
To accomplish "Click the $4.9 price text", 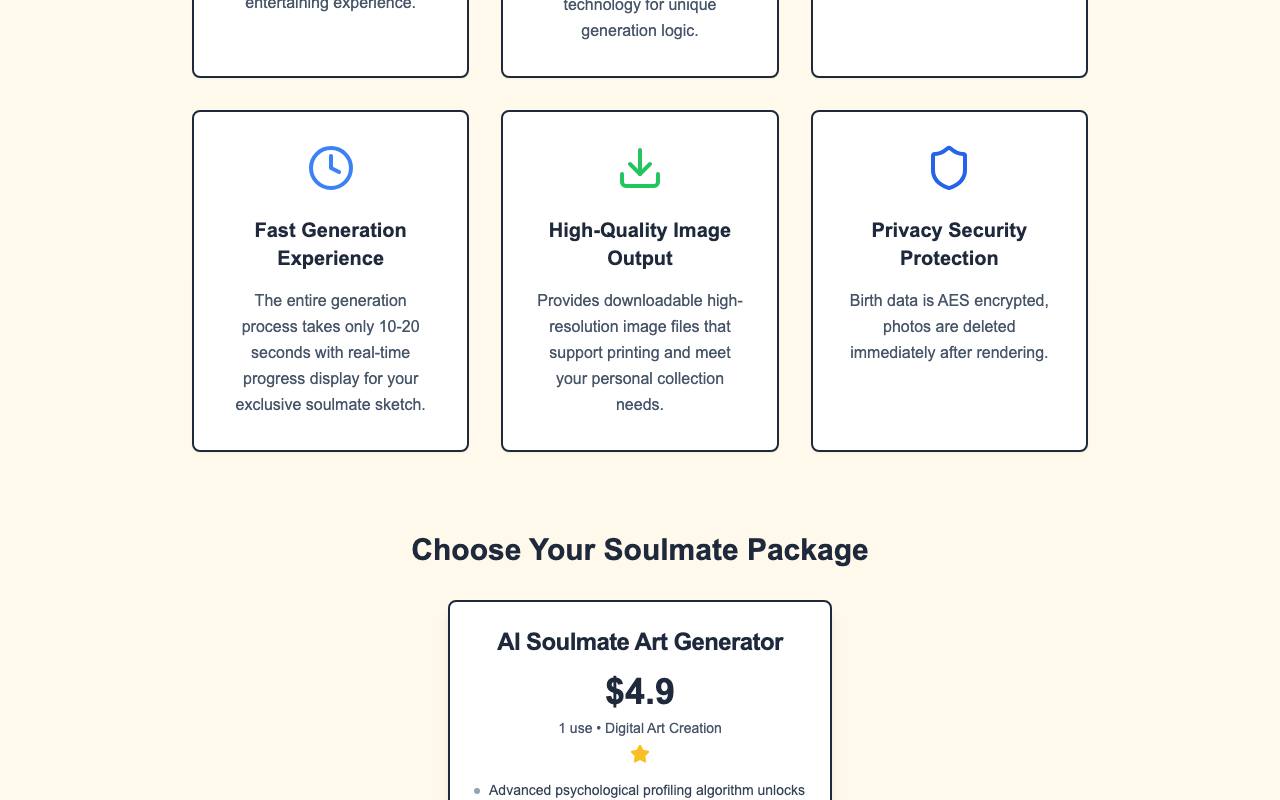I will coord(640,692).
